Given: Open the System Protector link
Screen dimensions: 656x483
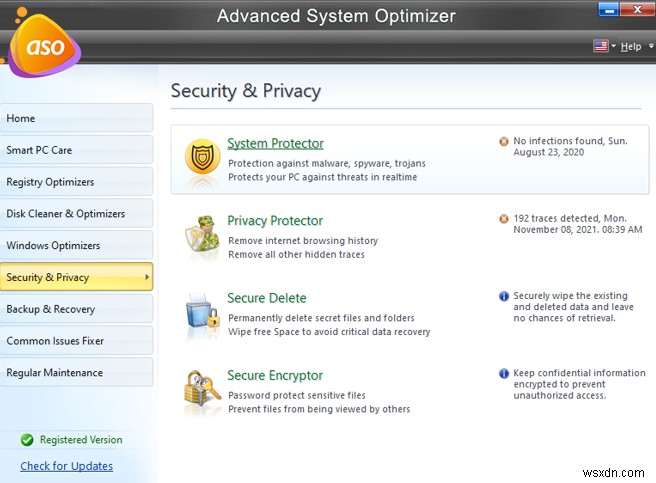Looking at the screenshot, I should click(275, 144).
